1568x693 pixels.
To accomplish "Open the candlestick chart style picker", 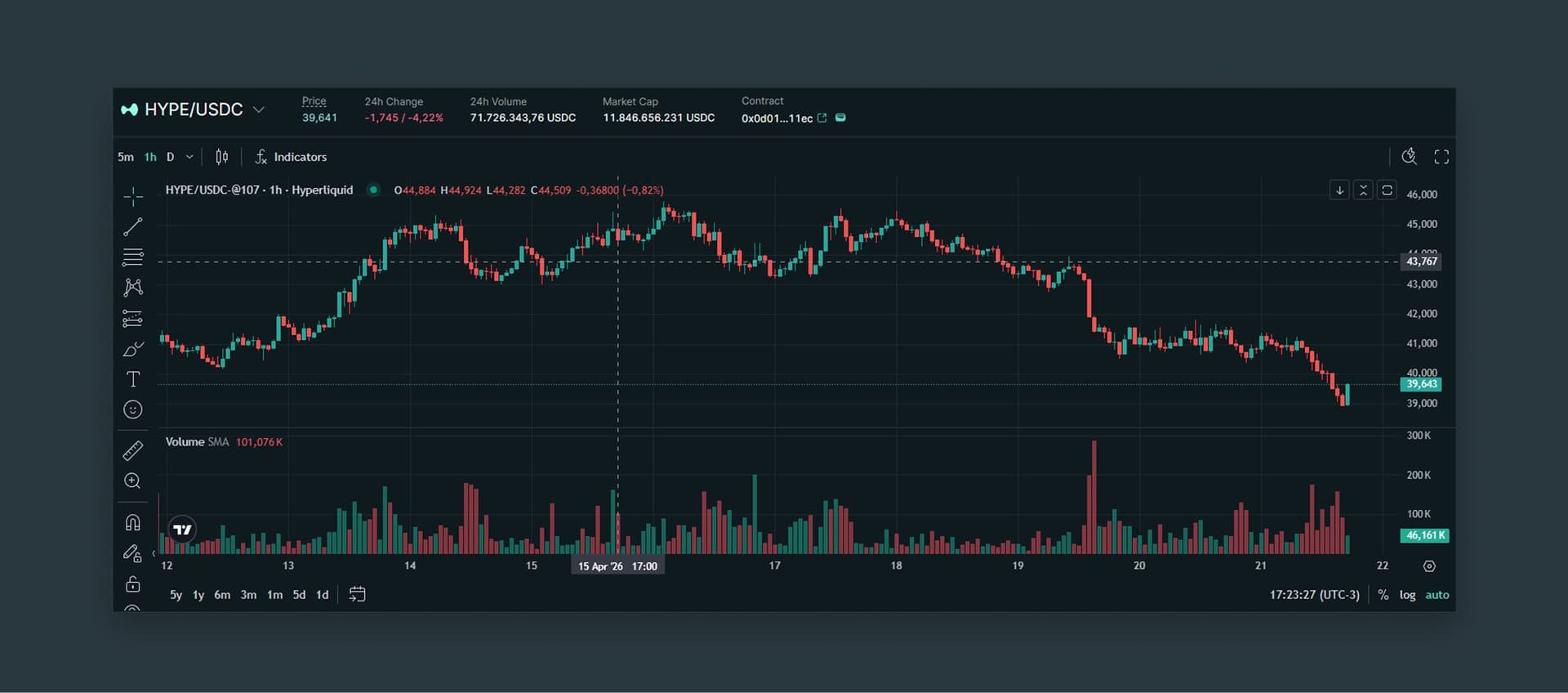I will coord(222,157).
